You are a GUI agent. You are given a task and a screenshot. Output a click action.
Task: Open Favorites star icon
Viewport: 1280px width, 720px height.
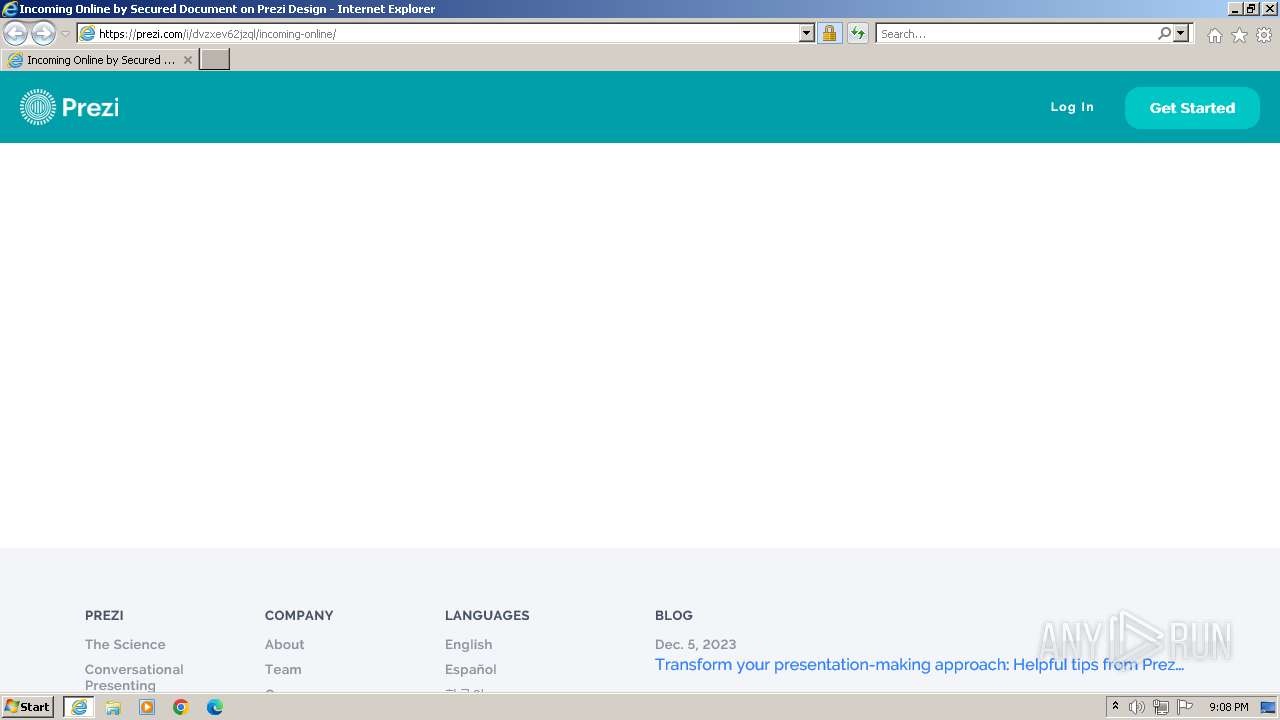(x=1239, y=35)
